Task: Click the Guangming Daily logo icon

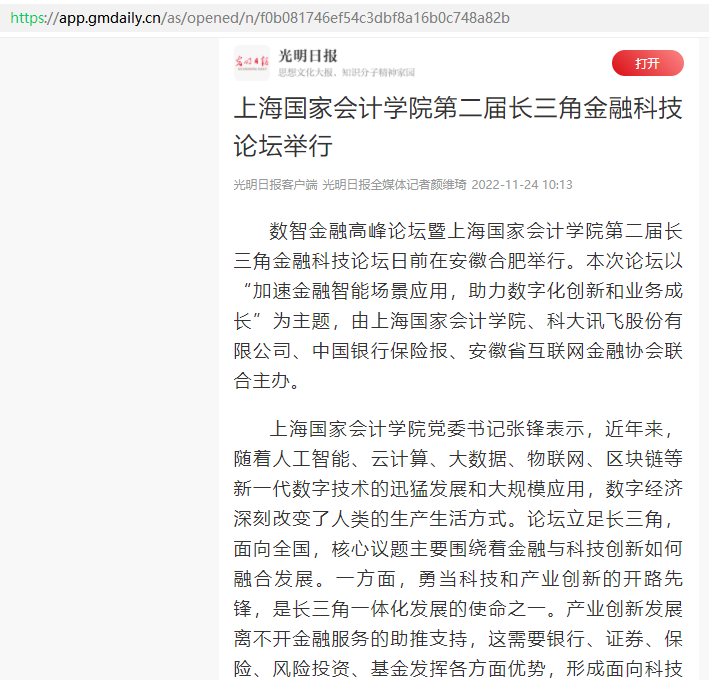Action: click(x=251, y=63)
